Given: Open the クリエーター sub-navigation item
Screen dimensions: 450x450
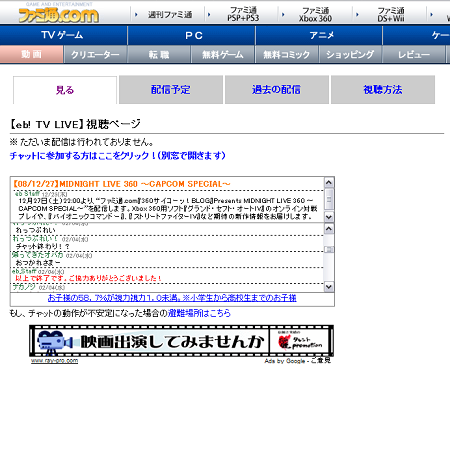Looking at the screenshot, I should (95, 54).
